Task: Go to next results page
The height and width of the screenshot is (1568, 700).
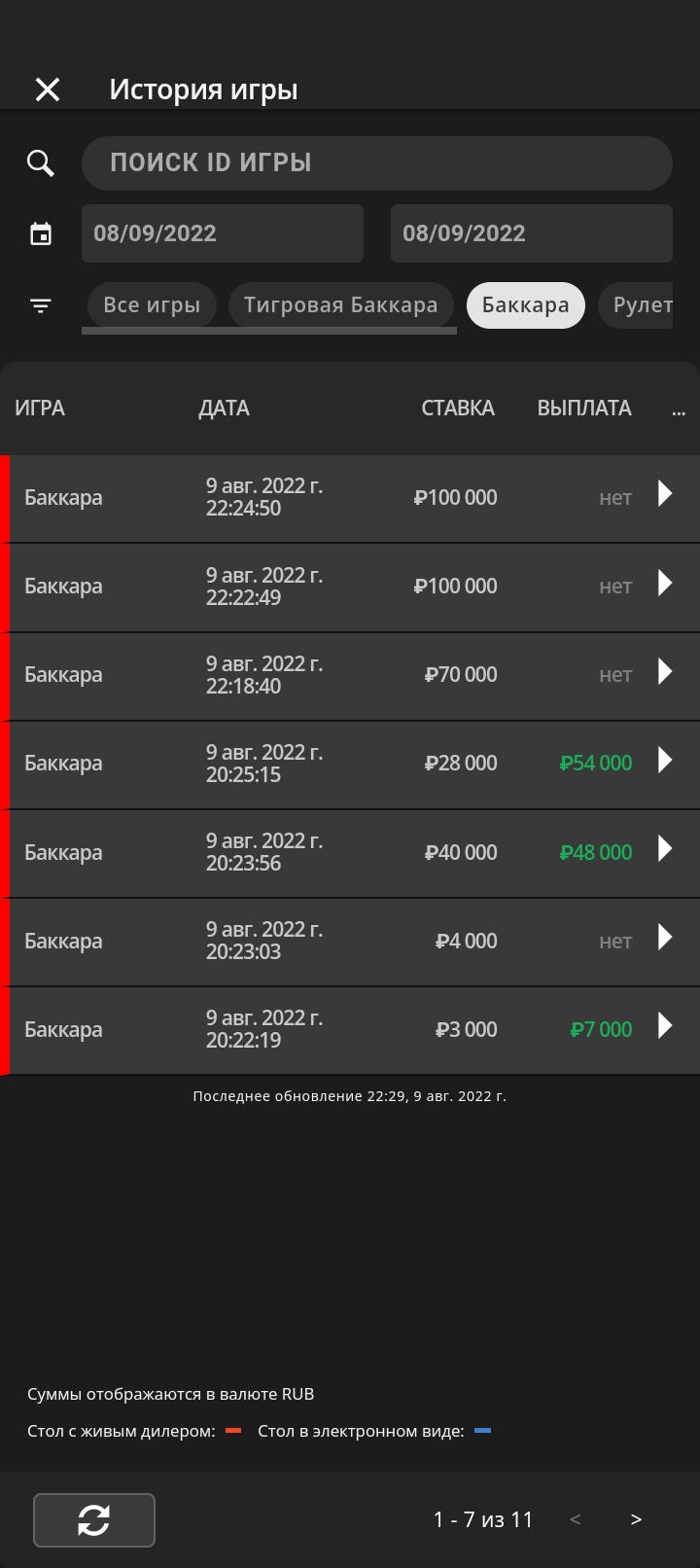Action: coord(636,1519)
